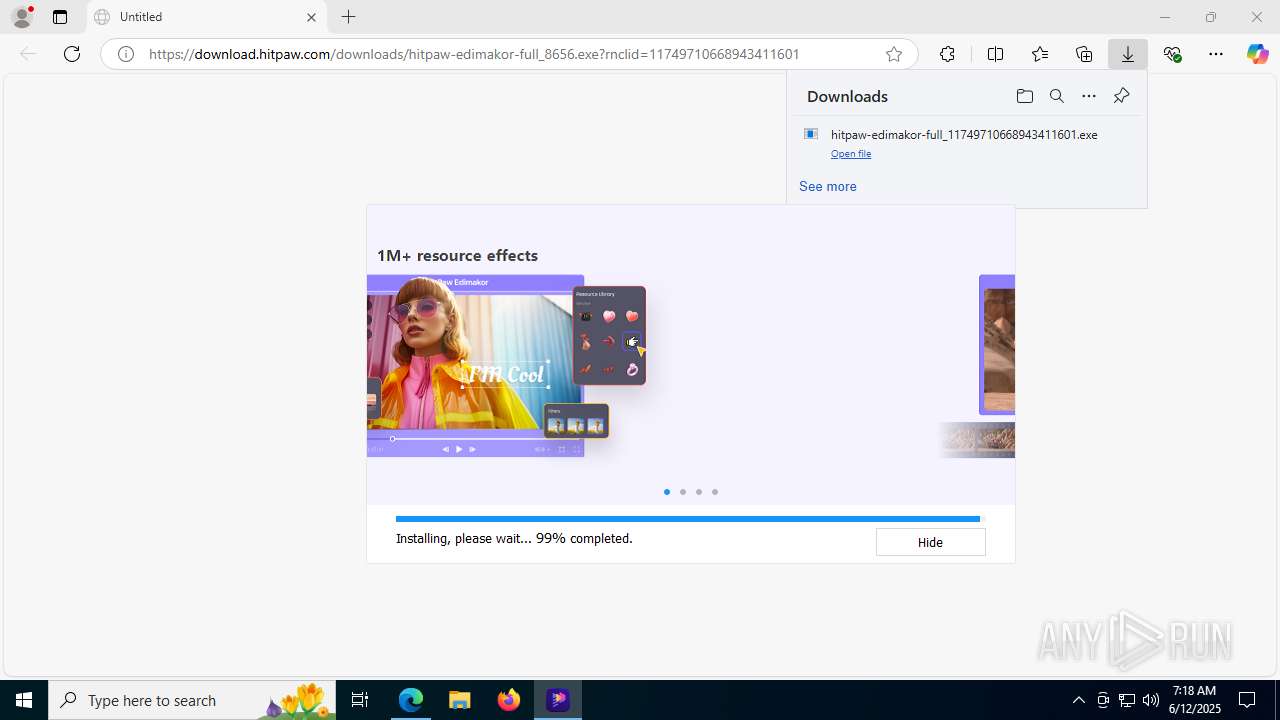Launch Copilot sidebar icon
Screen dimensions: 1280x720
(x=1257, y=54)
